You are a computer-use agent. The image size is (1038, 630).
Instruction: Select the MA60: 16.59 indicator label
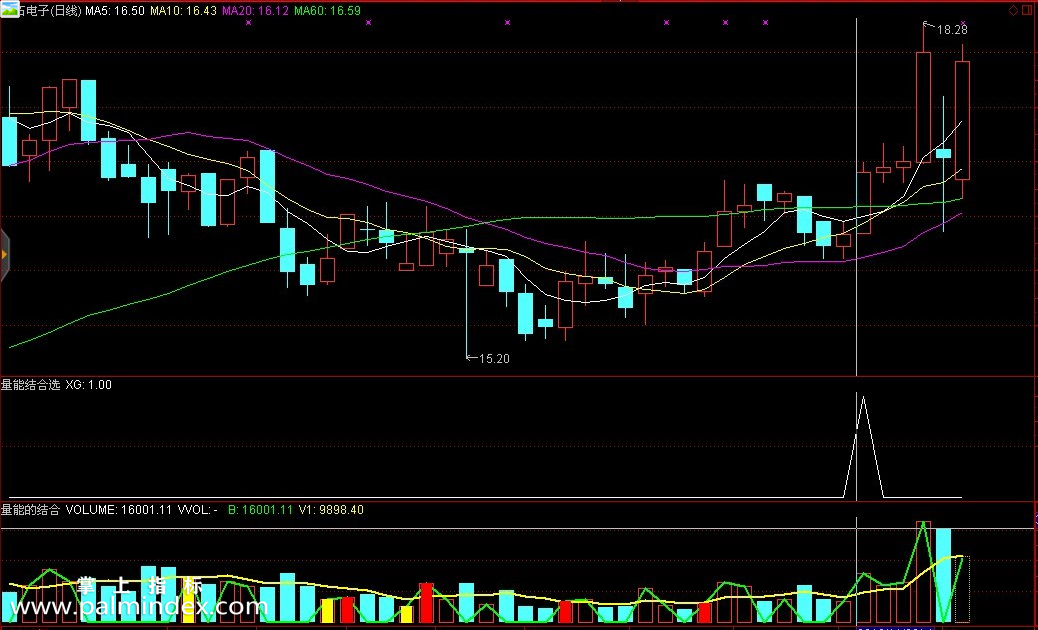click(327, 11)
